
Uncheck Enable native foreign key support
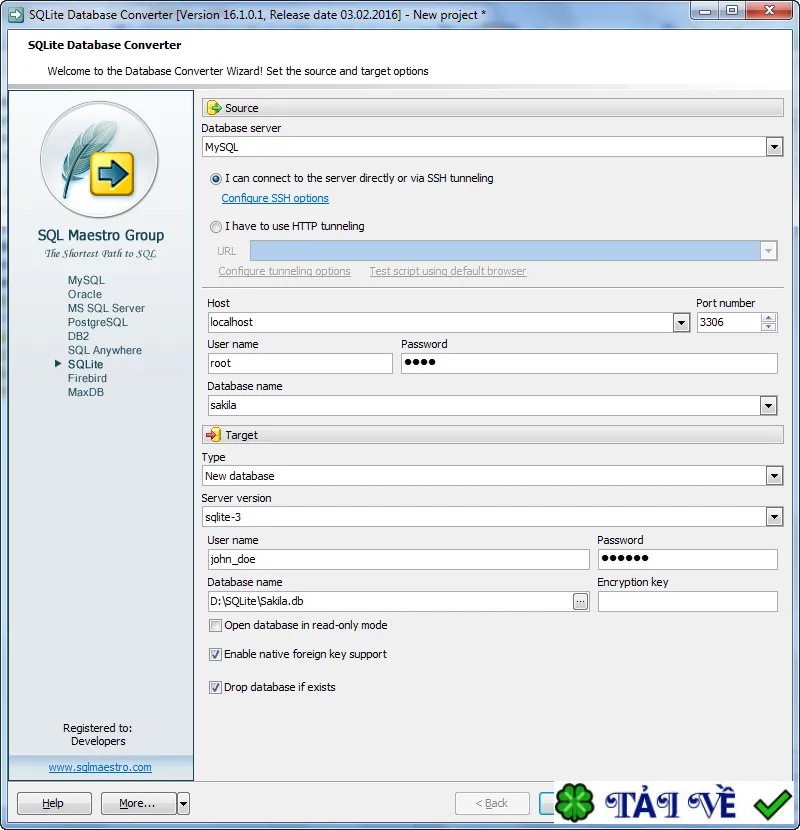(215, 655)
